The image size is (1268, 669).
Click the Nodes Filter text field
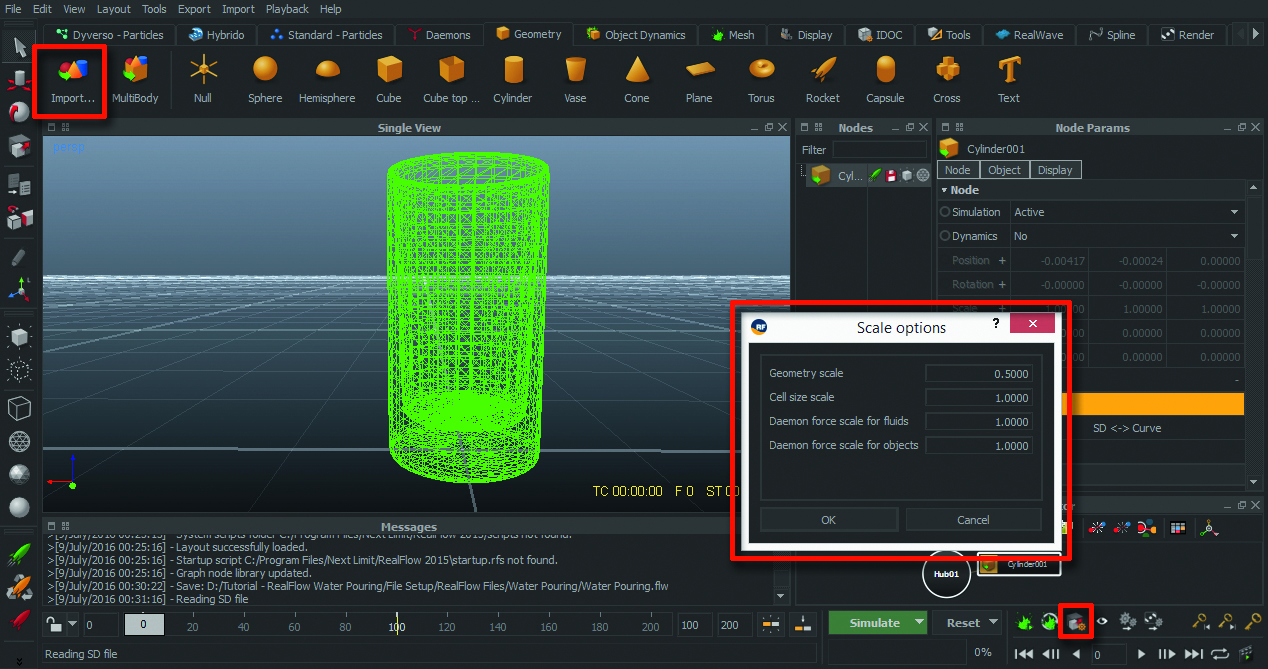point(880,149)
